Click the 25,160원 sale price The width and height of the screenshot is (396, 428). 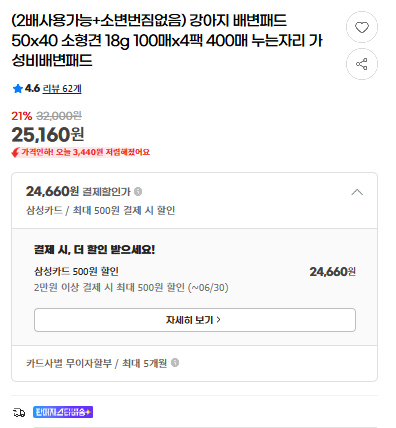(x=48, y=135)
